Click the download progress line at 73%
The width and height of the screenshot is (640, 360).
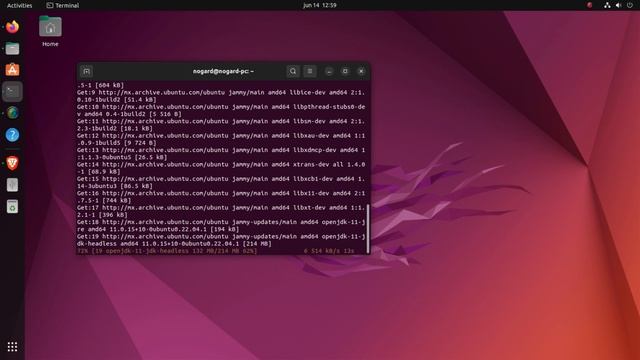(216, 251)
